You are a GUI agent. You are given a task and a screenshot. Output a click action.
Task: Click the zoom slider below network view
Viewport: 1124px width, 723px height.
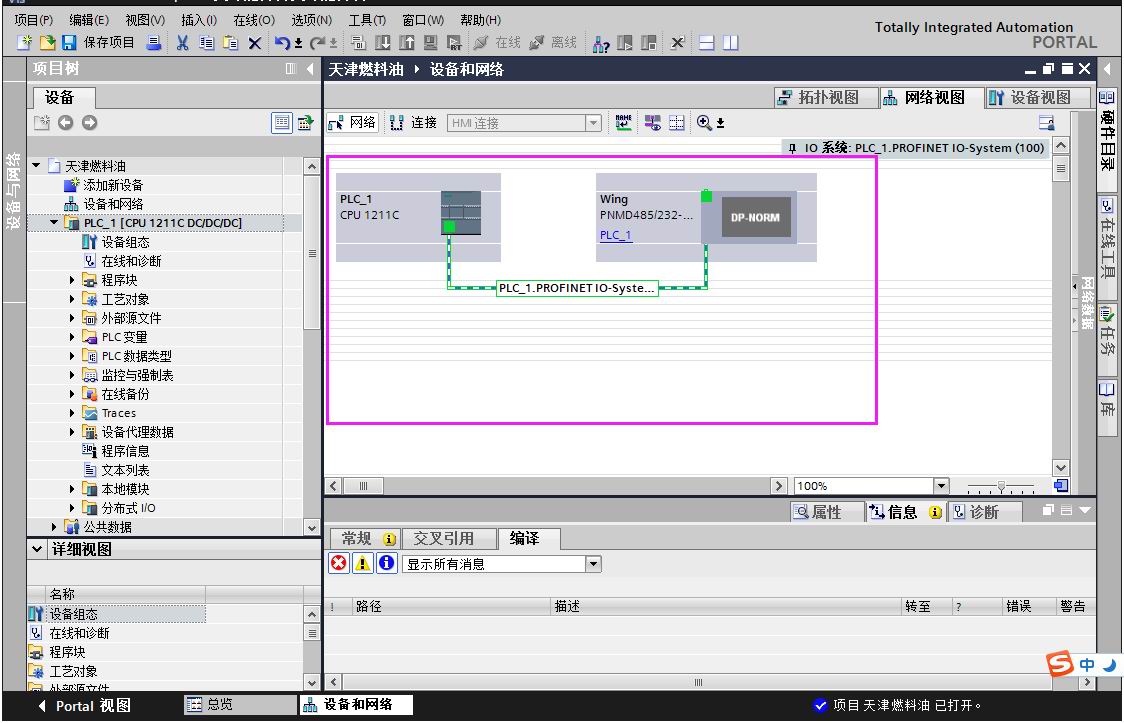coord(1000,487)
